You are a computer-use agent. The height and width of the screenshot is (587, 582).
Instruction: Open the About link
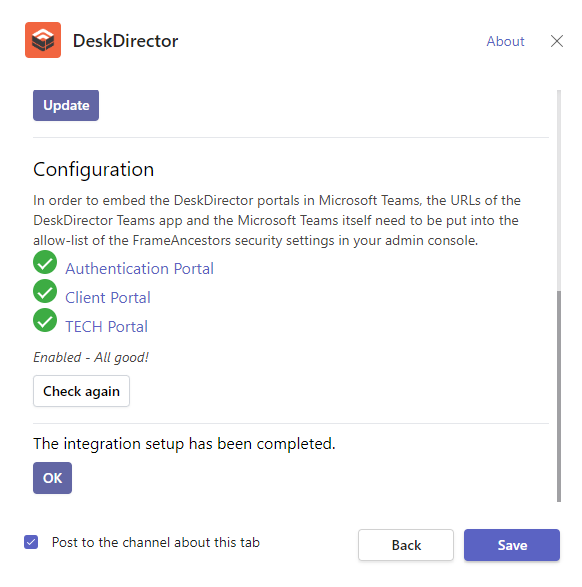point(505,41)
